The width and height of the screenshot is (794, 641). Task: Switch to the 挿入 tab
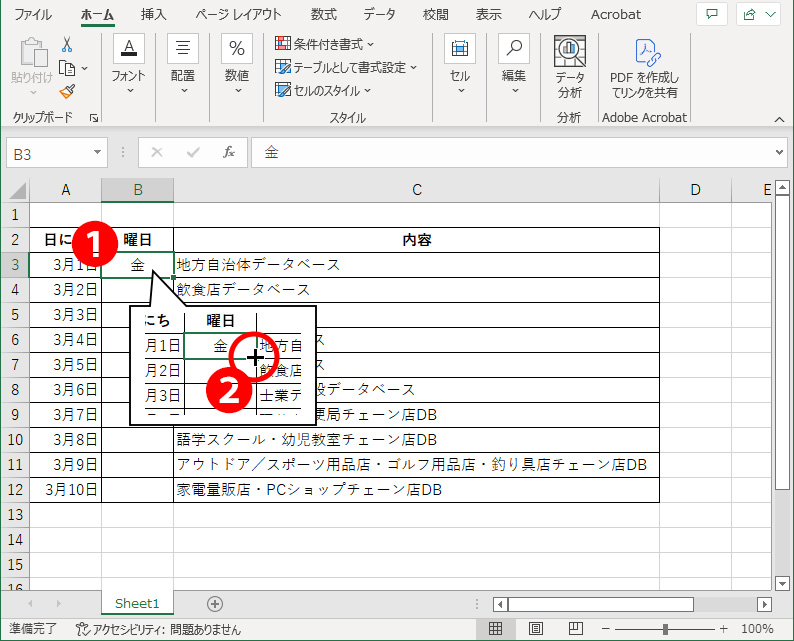153,14
